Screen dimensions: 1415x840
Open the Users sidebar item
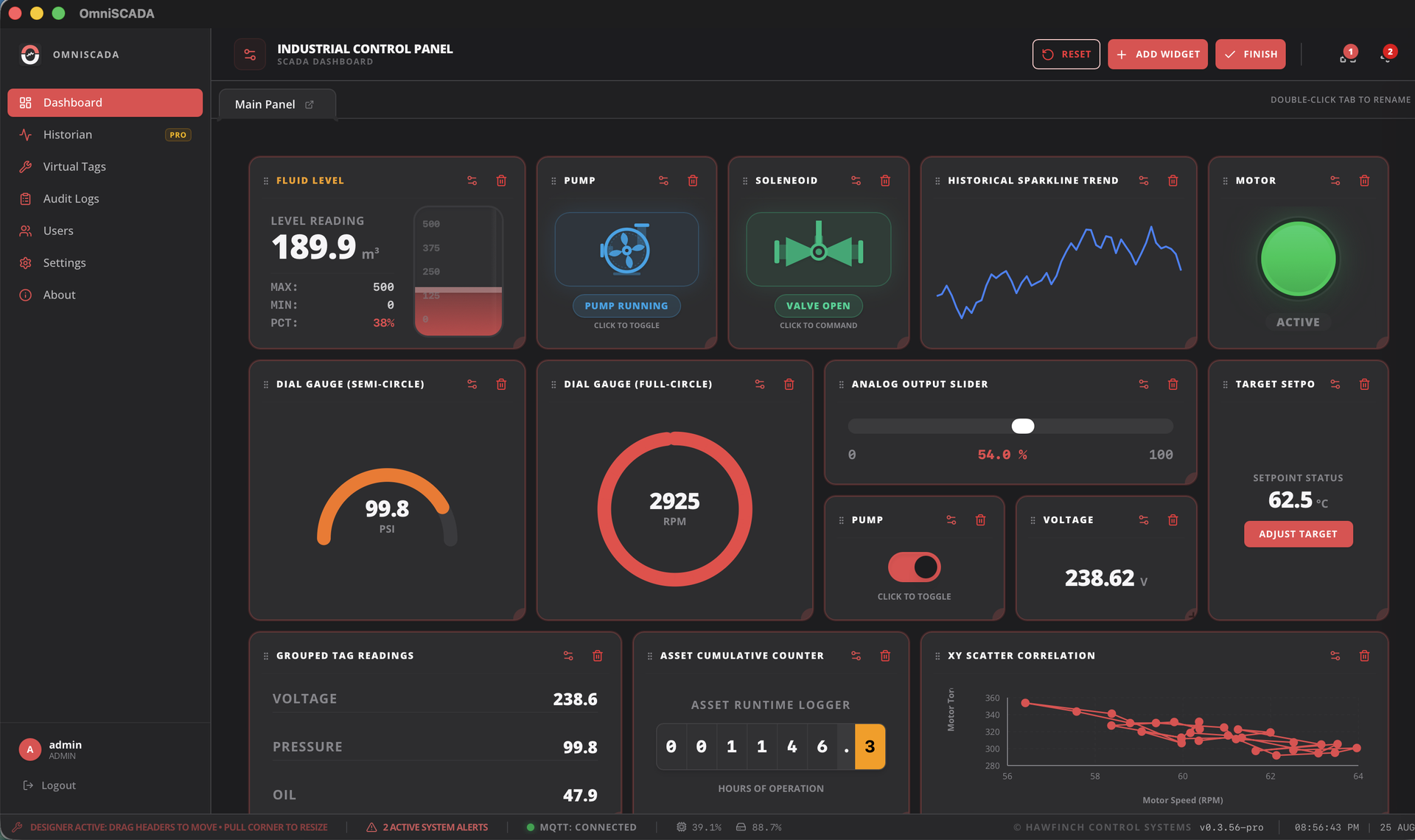pyautogui.click(x=105, y=231)
